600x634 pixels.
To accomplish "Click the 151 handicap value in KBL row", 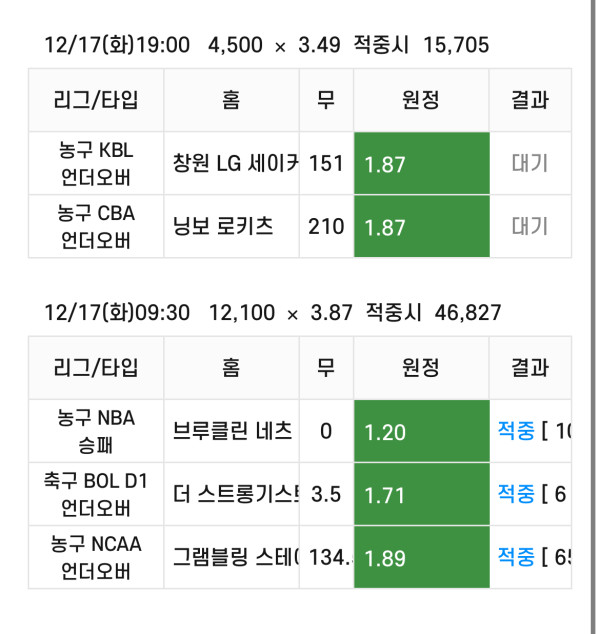I will (x=326, y=163).
